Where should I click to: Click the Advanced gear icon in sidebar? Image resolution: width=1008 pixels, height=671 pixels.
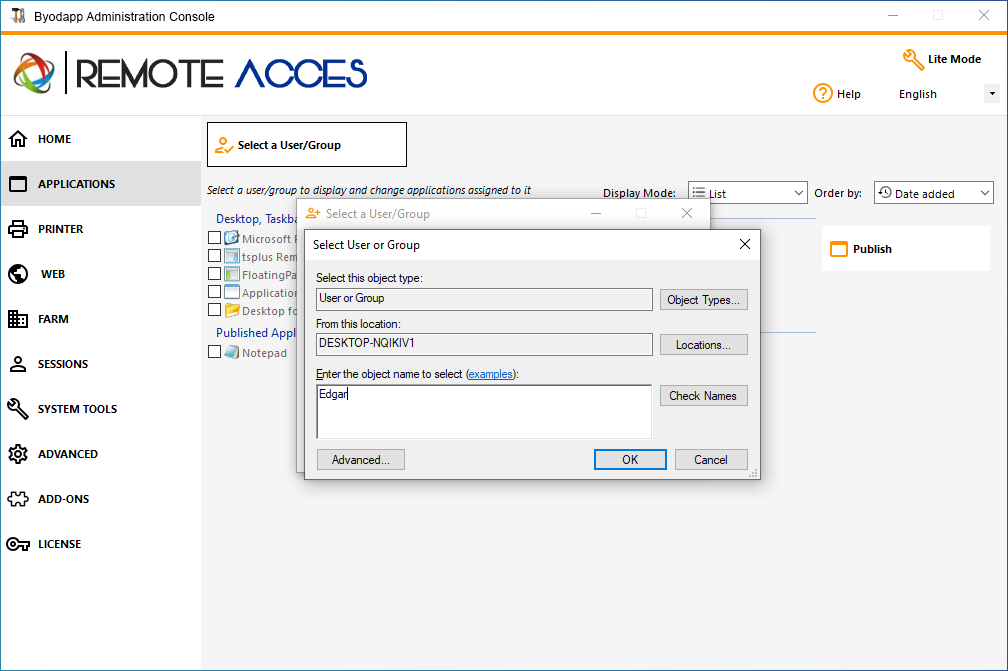click(18, 454)
